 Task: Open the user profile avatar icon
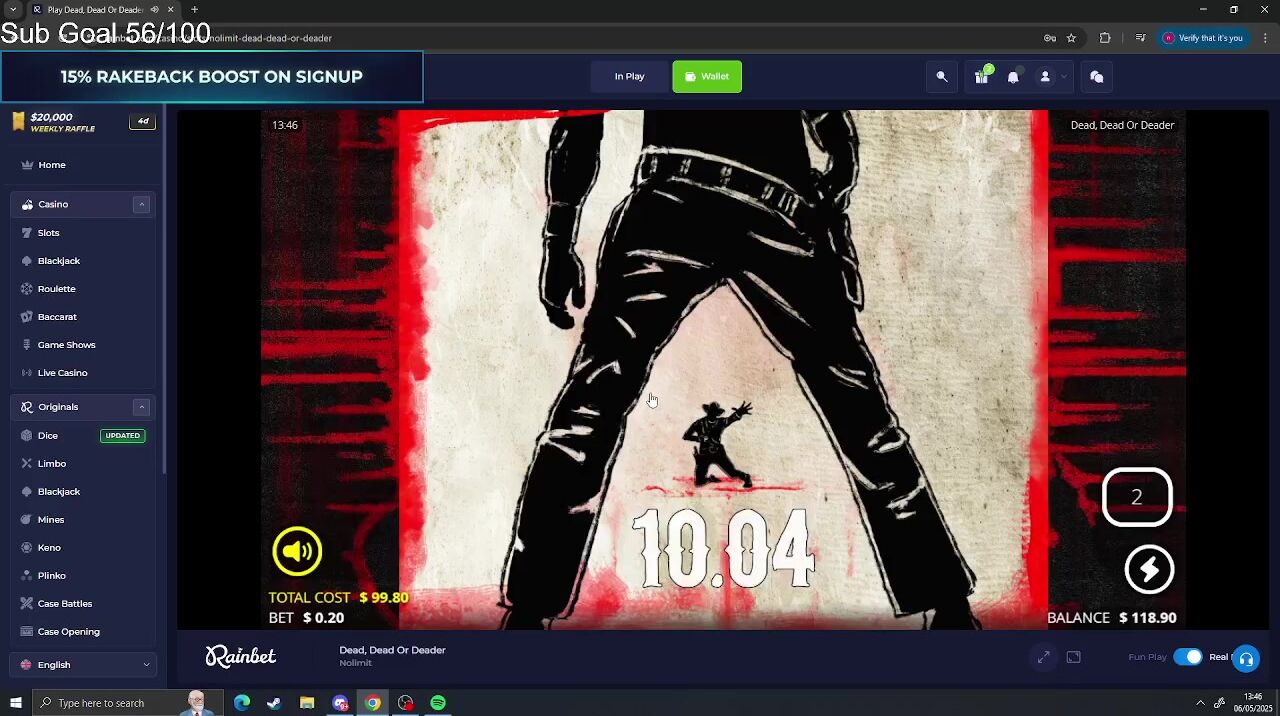click(x=1045, y=77)
